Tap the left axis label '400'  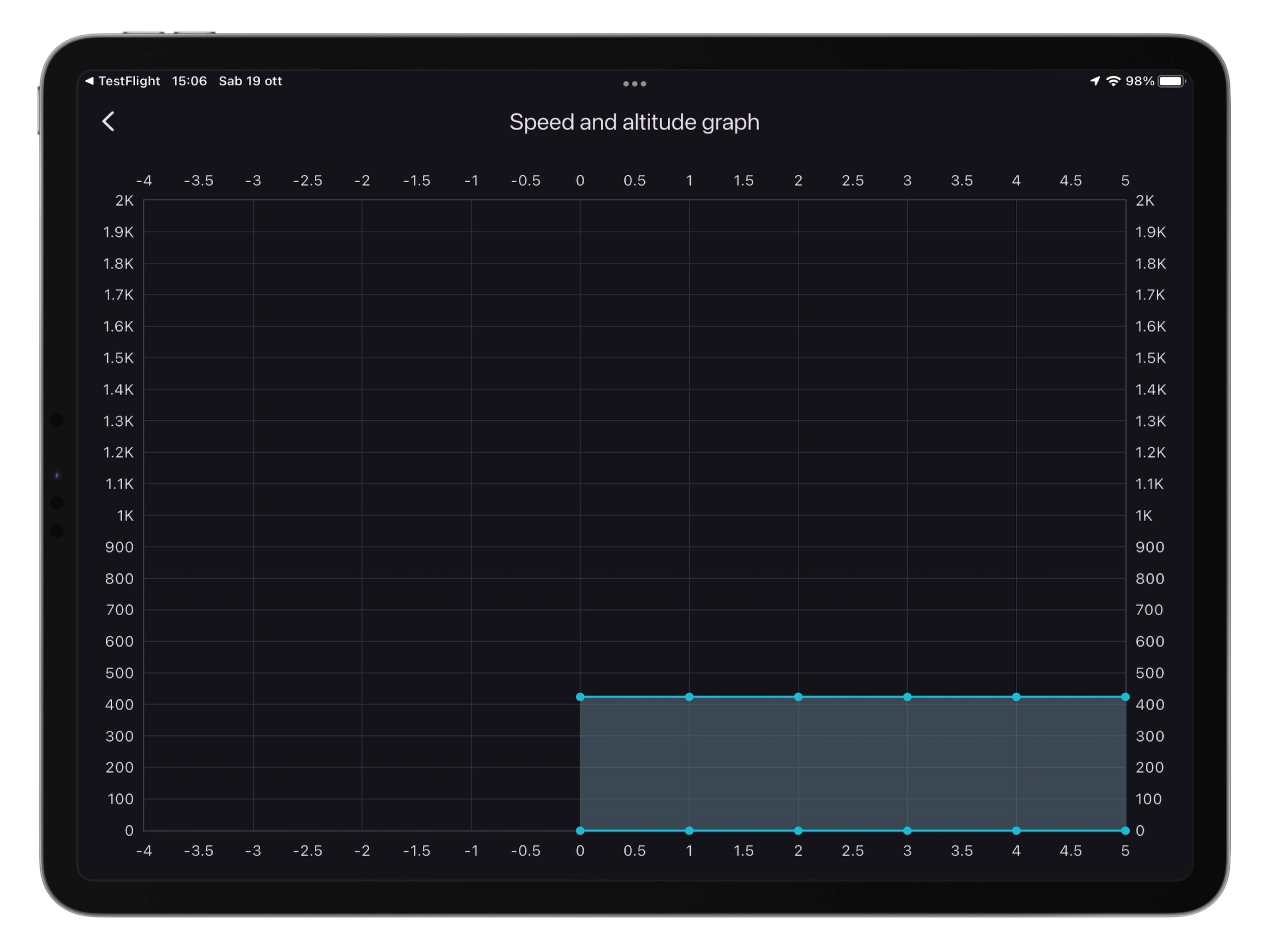[120, 705]
